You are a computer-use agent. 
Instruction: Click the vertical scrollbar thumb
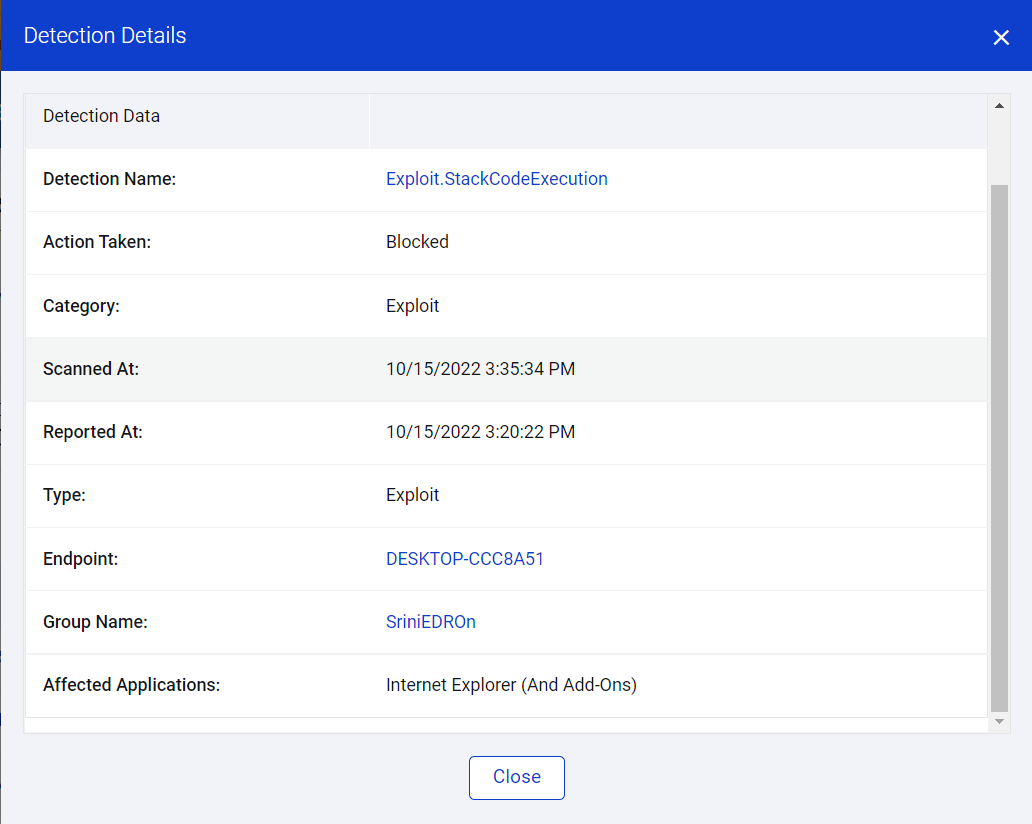coord(998,445)
